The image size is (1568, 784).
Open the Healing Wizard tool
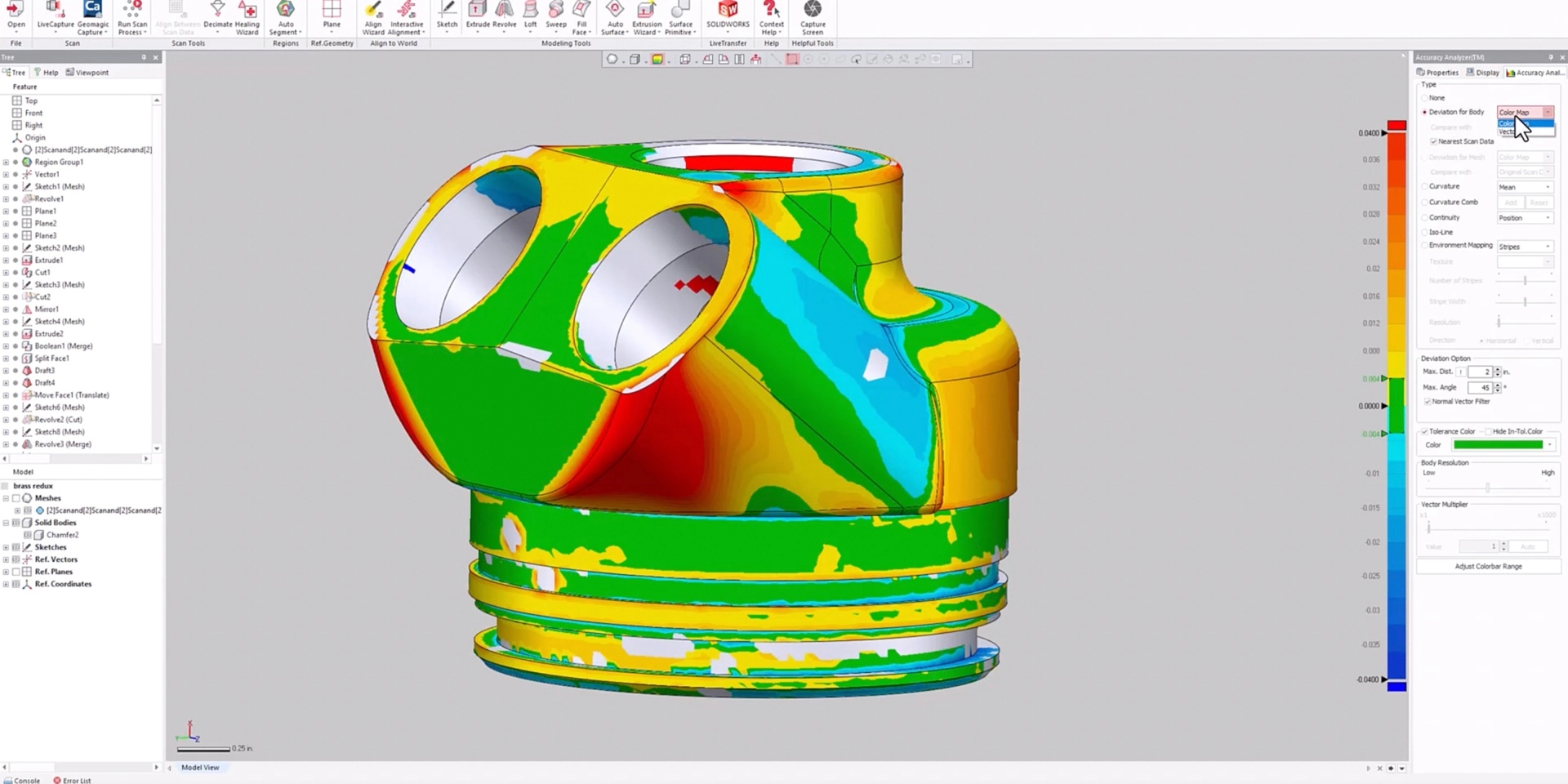(247, 18)
